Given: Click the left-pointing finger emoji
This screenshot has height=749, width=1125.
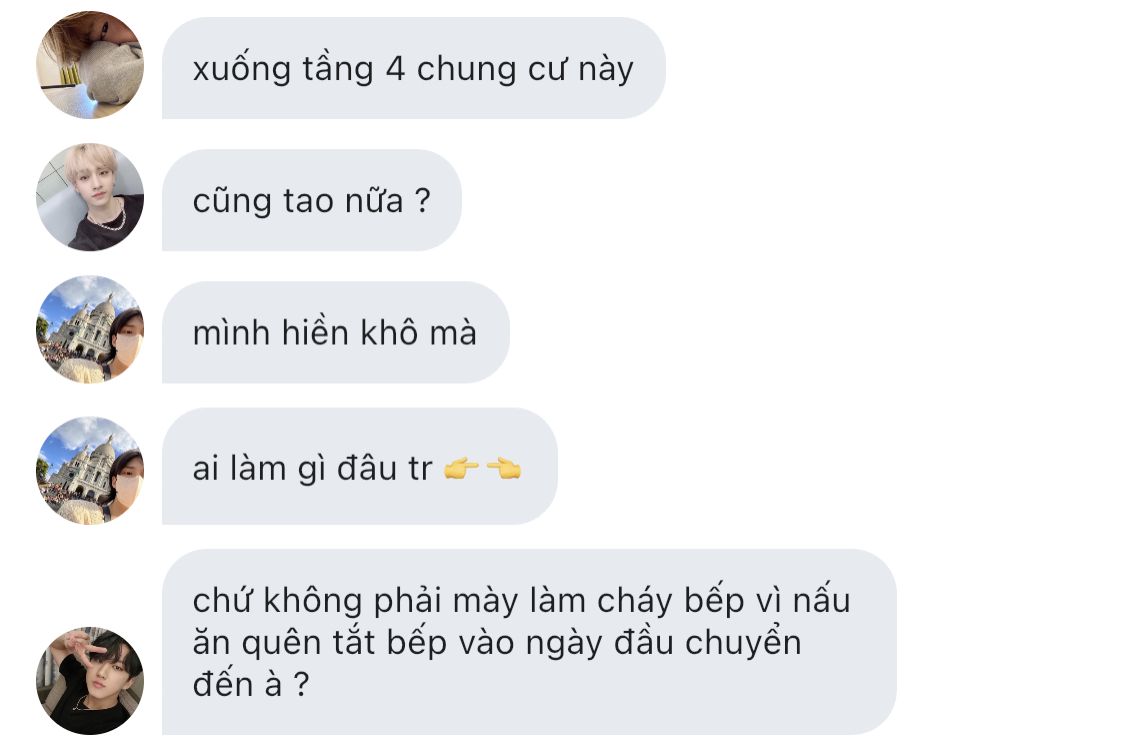Looking at the screenshot, I should (x=504, y=468).
